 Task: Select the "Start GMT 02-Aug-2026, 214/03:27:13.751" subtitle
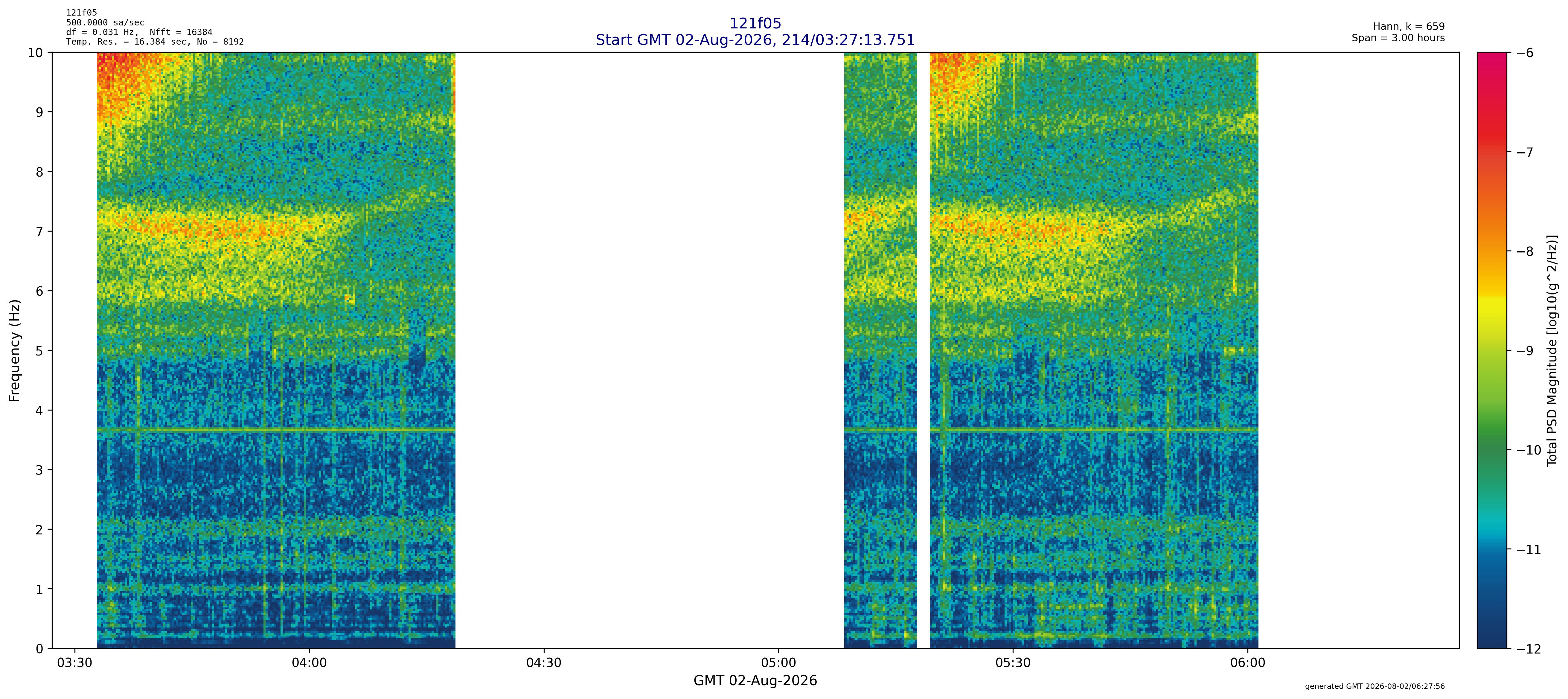(755, 40)
